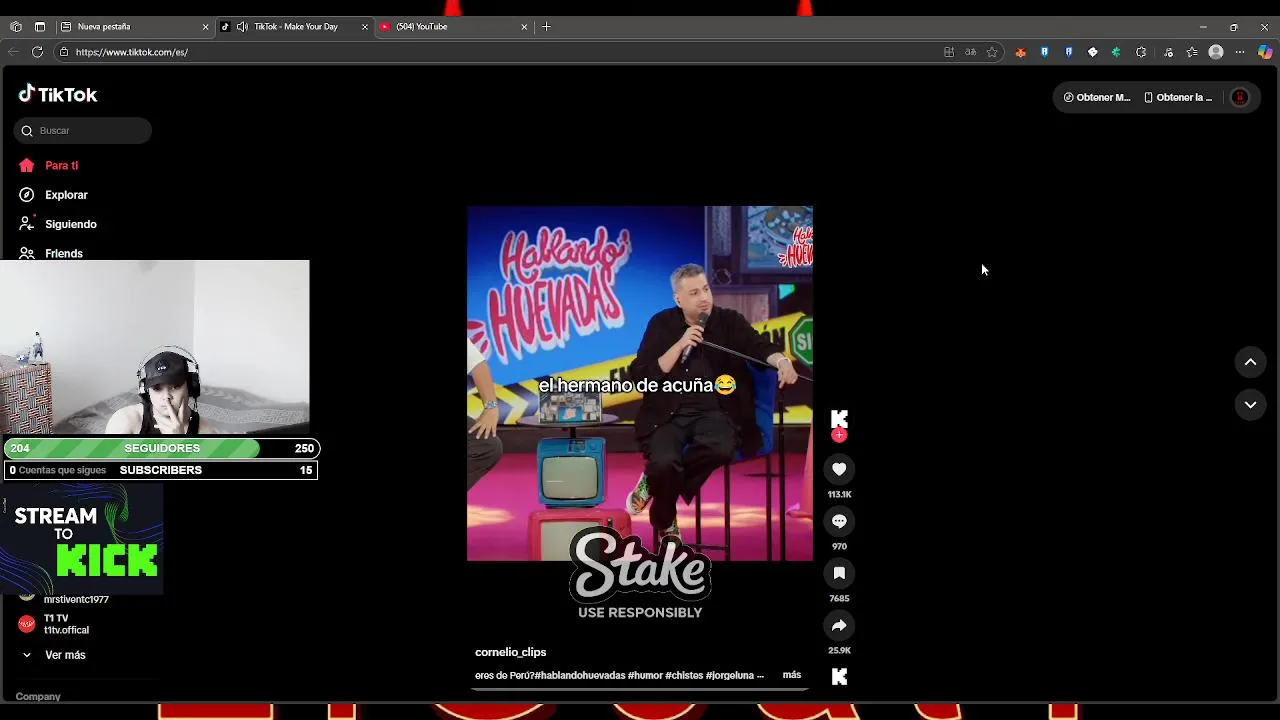
Task: Reload the page in browser toolbar
Action: pos(37,52)
